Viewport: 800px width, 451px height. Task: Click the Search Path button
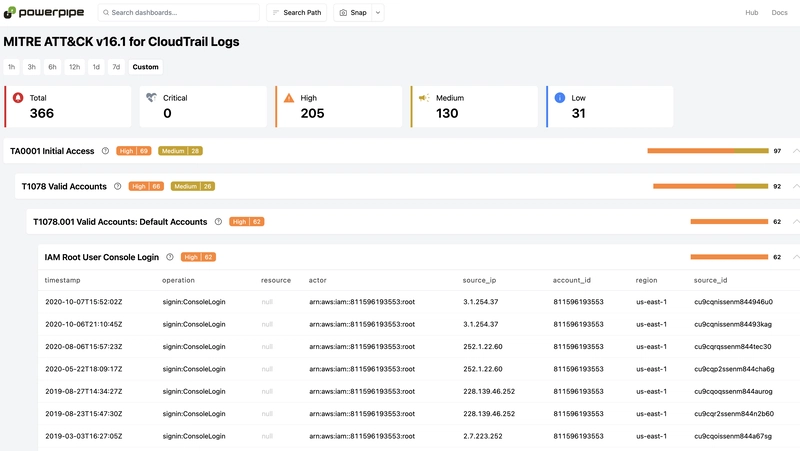pos(296,13)
